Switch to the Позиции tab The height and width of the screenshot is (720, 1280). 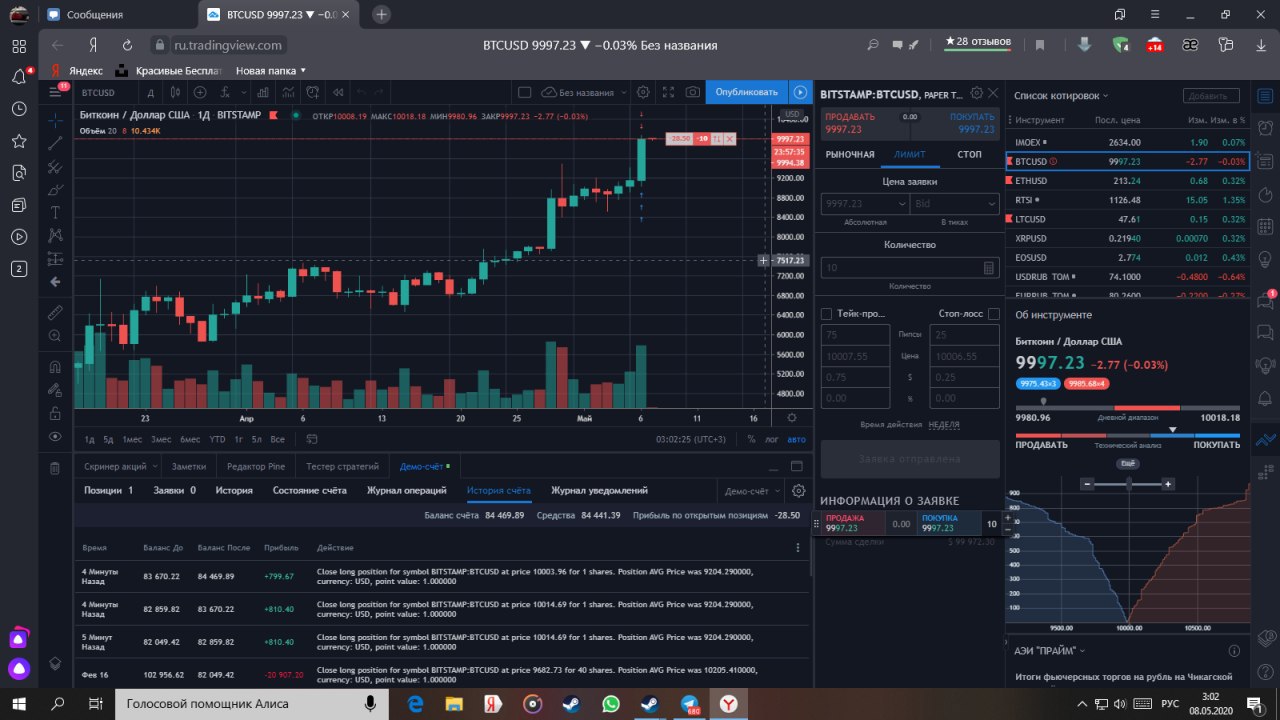point(109,490)
